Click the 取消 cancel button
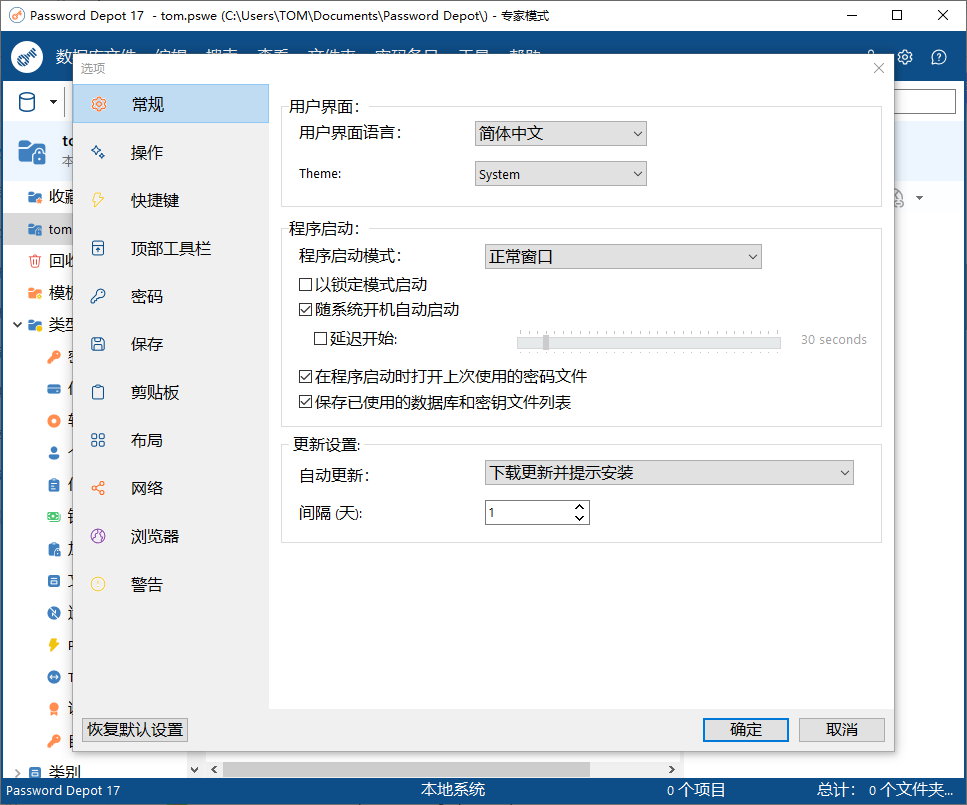The image size is (967, 805). point(842,730)
